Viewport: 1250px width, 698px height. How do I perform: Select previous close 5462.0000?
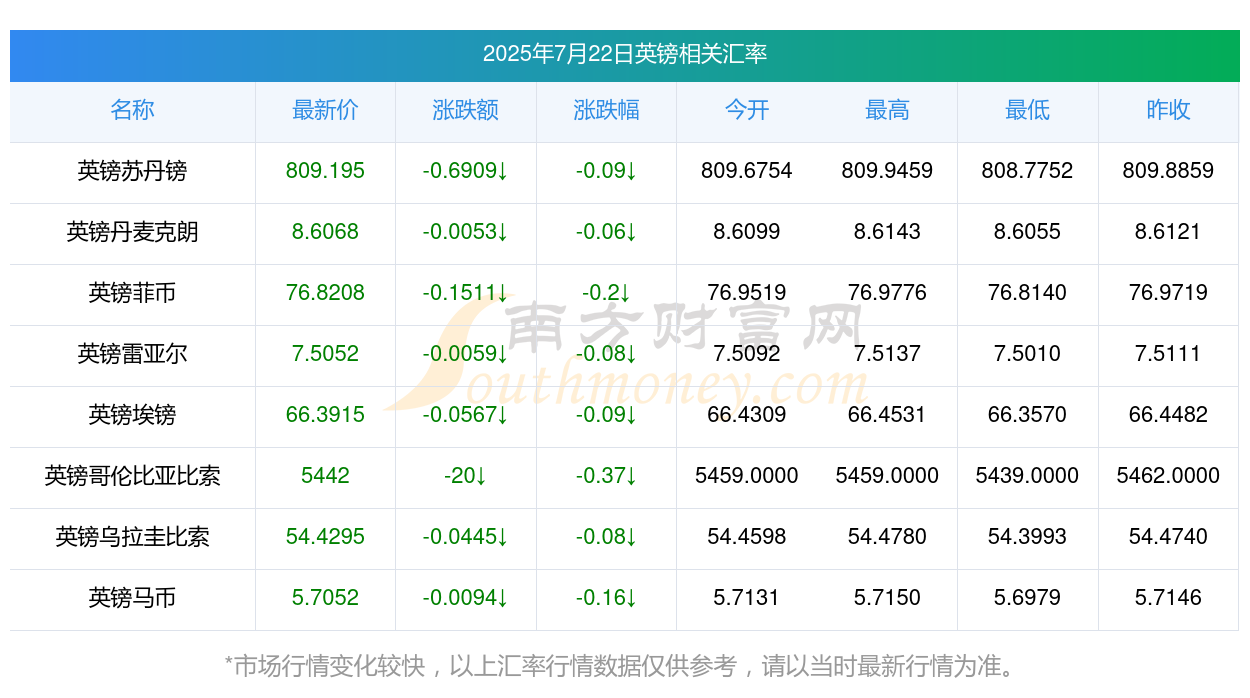pyautogui.click(x=1168, y=476)
